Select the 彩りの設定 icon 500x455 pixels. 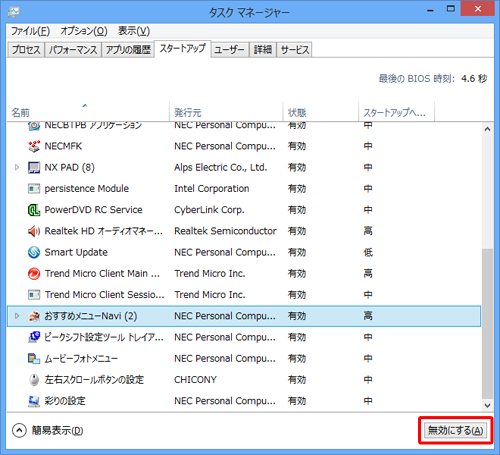pyautogui.click(x=34, y=401)
